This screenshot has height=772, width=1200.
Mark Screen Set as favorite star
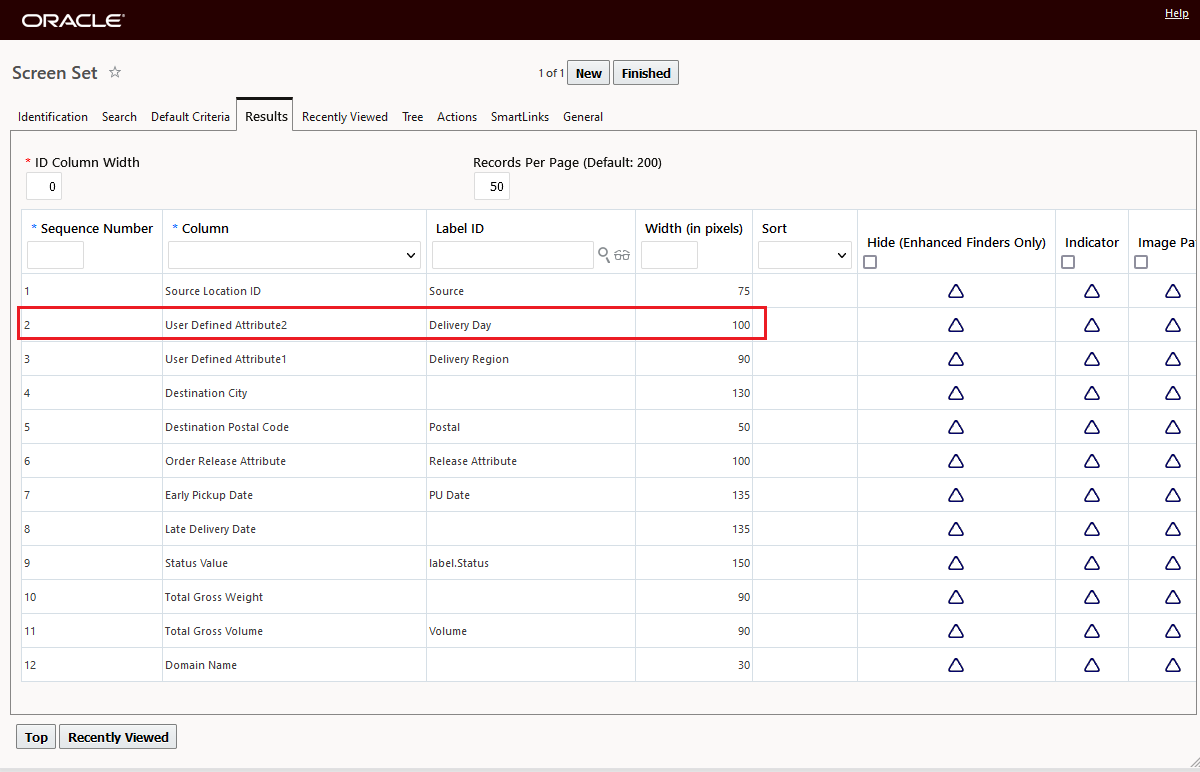115,73
